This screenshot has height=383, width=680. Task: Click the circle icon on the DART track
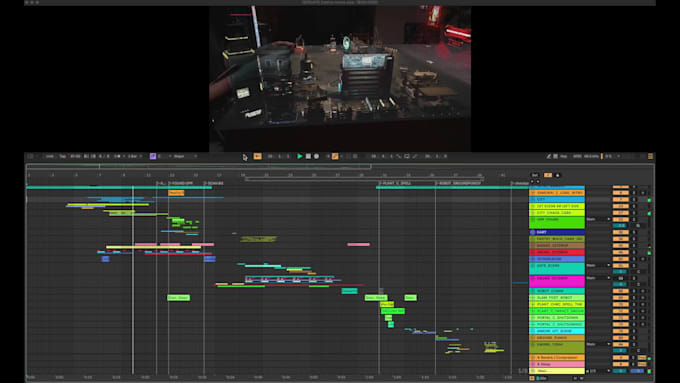[x=533, y=232]
